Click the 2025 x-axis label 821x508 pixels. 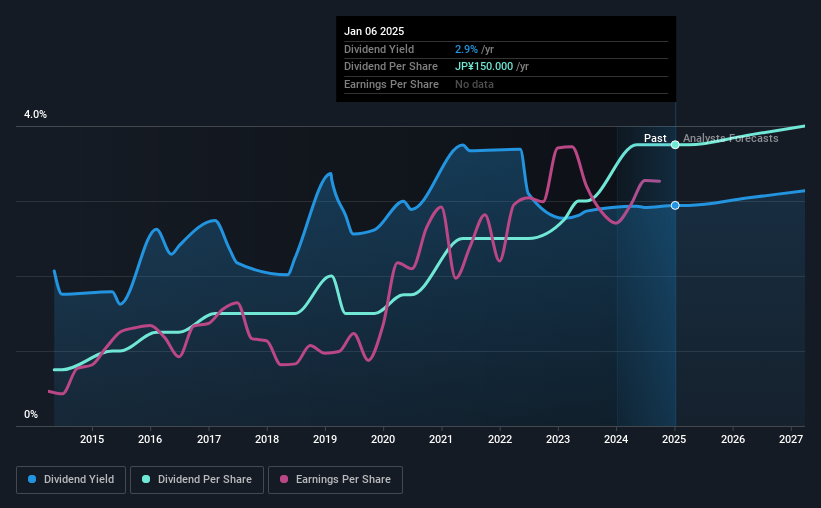(674, 439)
